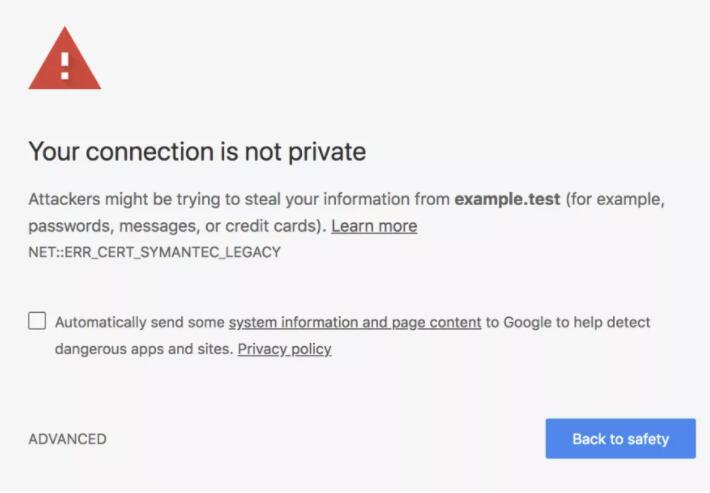Click the "Automatically send some" label text
The height and width of the screenshot is (493, 710).
click(x=140, y=322)
